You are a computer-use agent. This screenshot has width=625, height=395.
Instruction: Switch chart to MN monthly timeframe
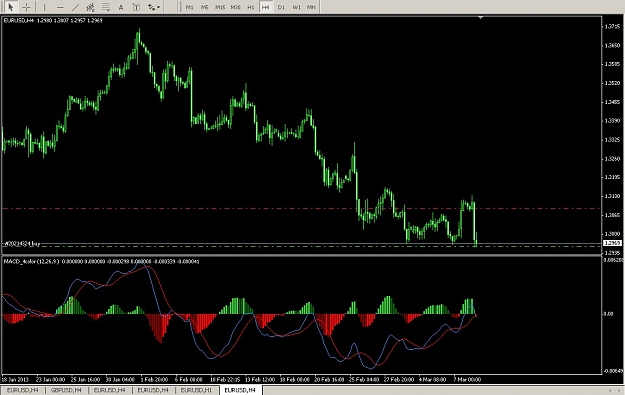point(311,7)
